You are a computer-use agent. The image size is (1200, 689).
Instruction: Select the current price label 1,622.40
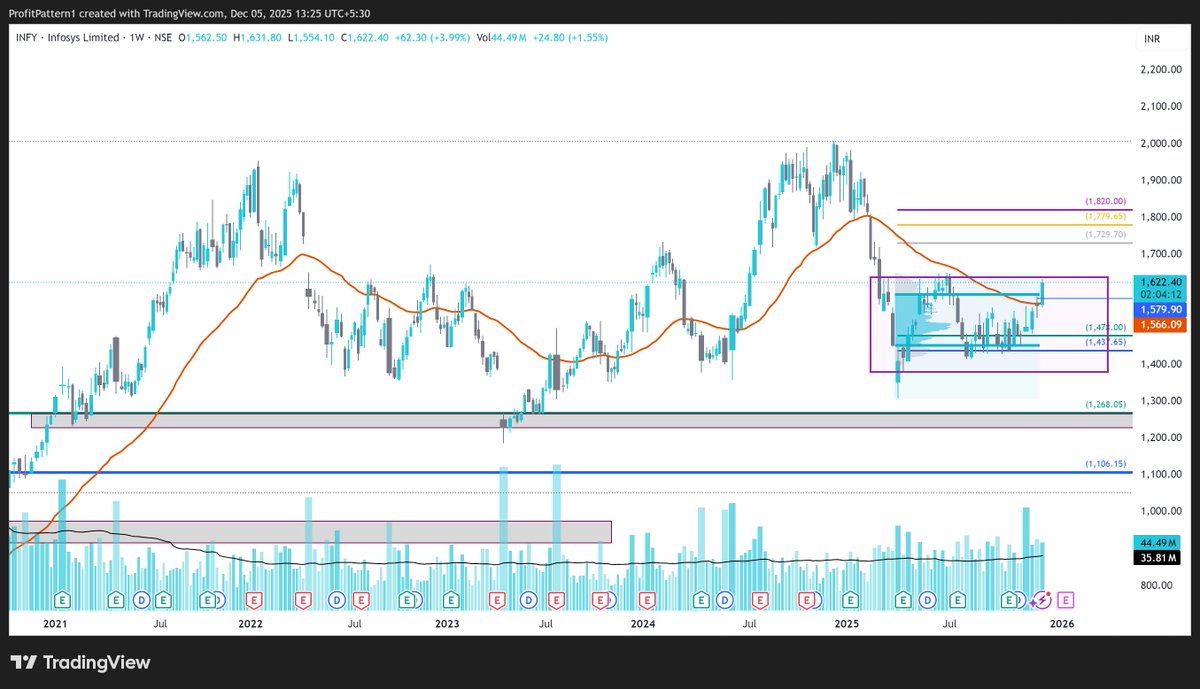click(x=1162, y=282)
